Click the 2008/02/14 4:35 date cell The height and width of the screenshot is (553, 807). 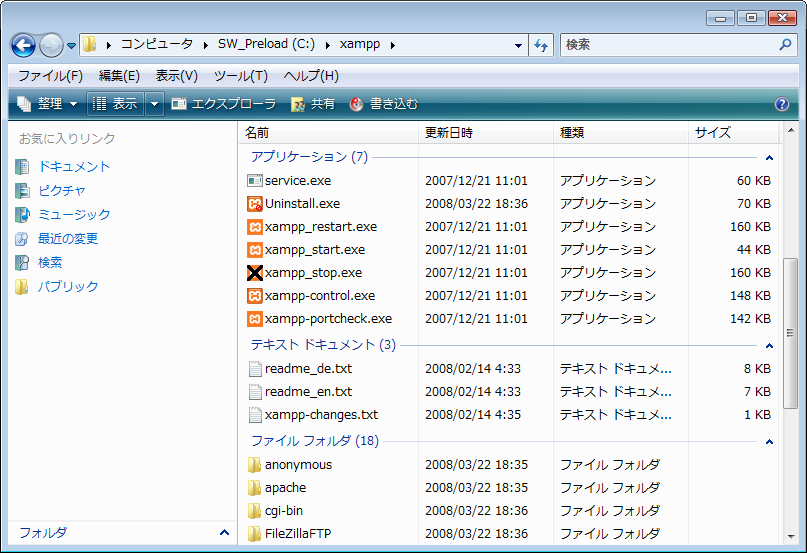473,415
